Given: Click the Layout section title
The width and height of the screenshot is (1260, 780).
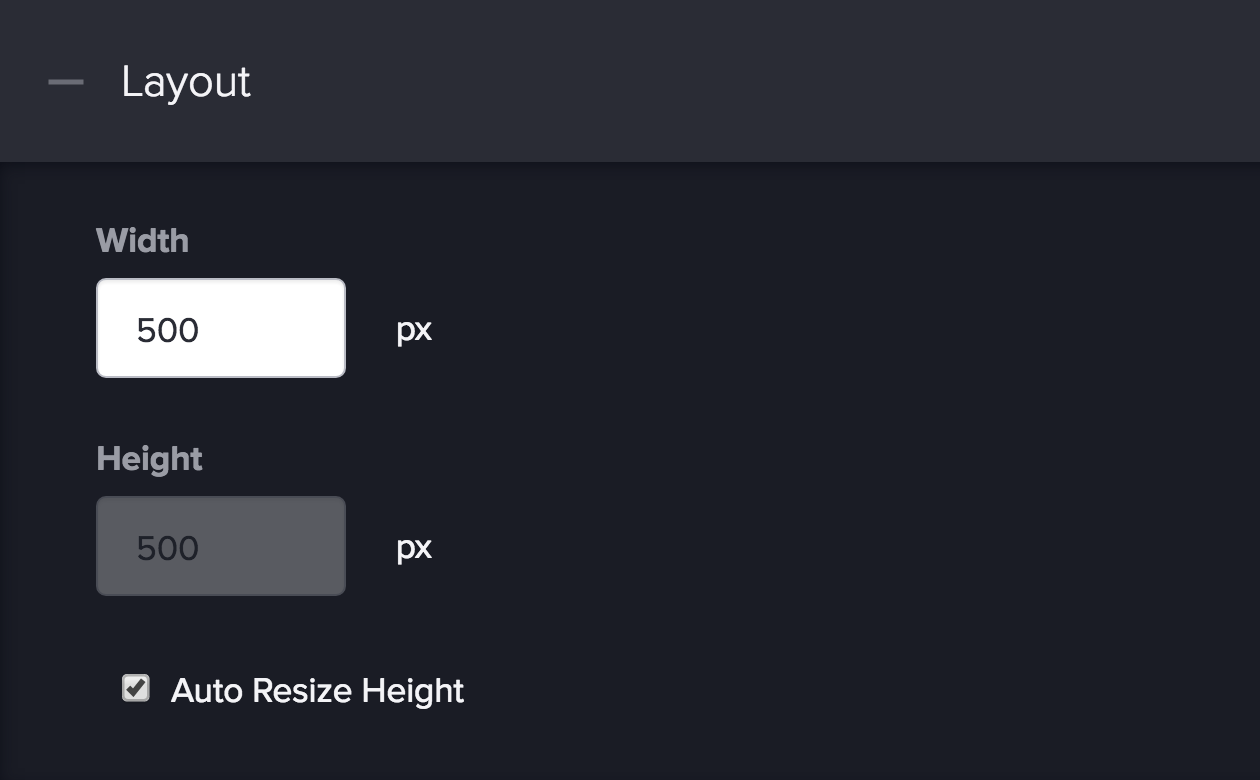Looking at the screenshot, I should [x=186, y=82].
